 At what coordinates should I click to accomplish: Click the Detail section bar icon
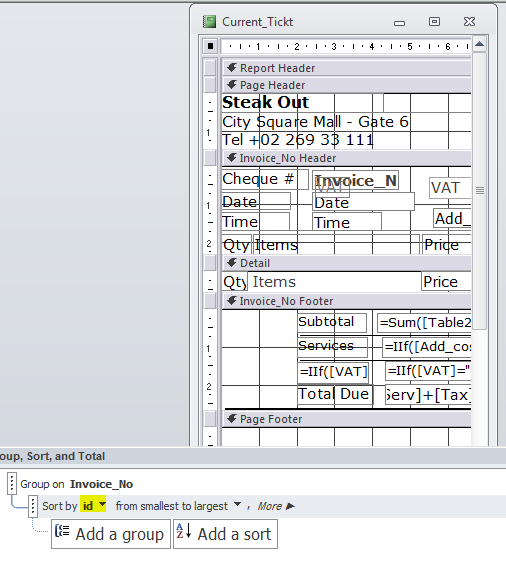[x=232, y=263]
